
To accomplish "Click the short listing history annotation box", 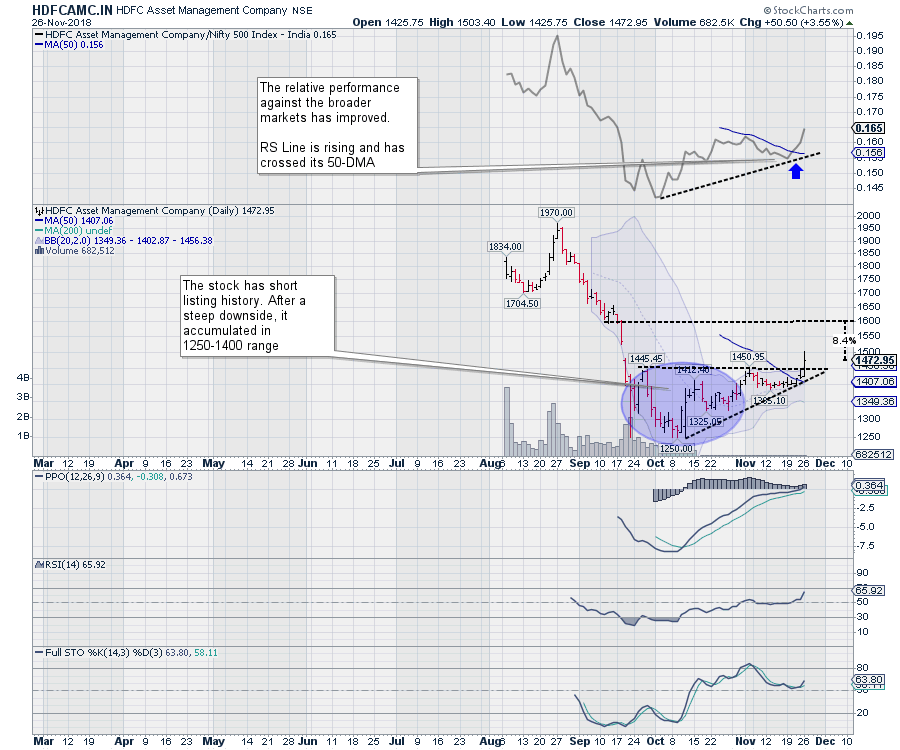I will point(257,316).
